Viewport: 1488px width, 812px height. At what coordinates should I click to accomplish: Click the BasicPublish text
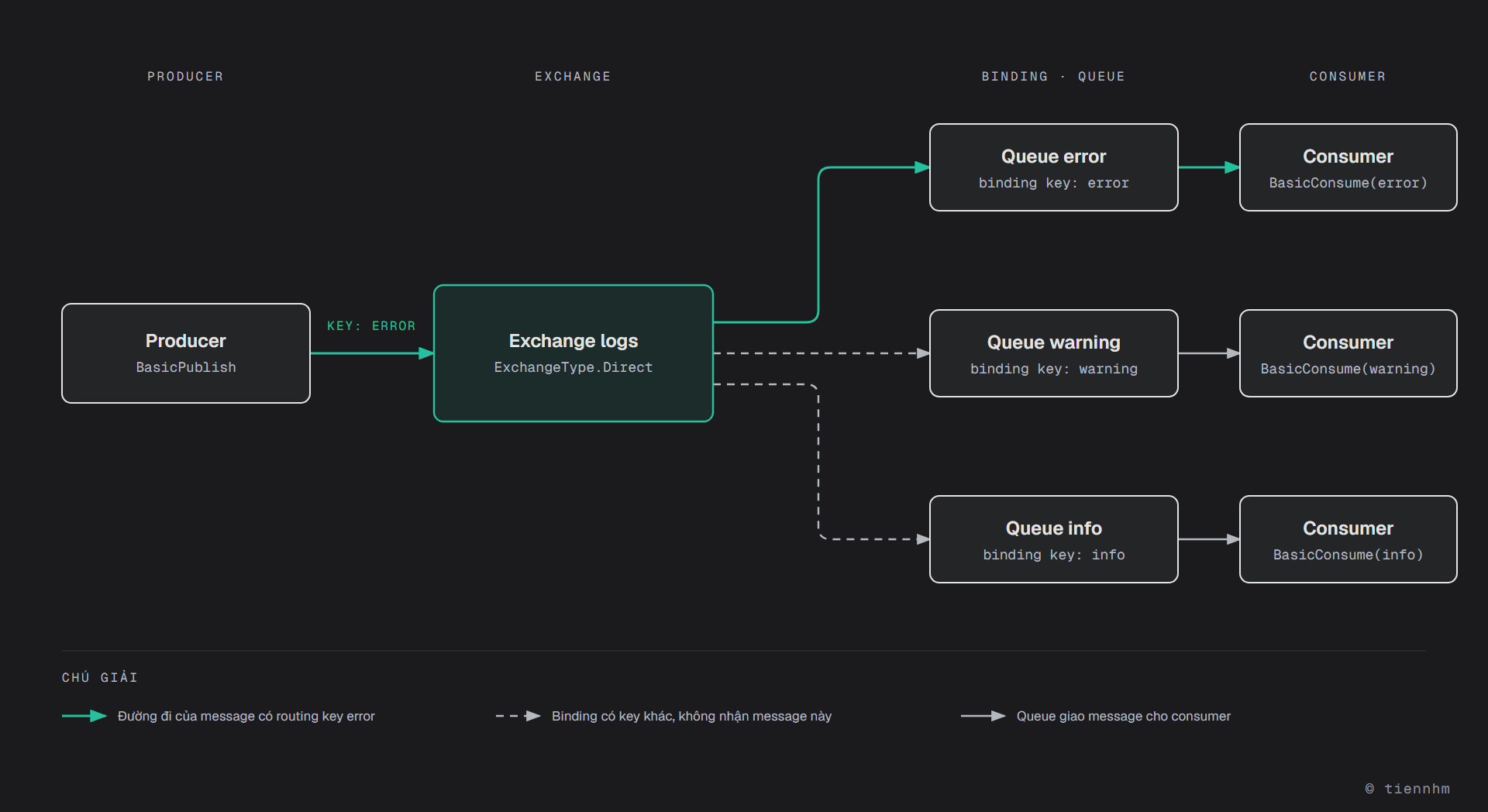tap(186, 367)
